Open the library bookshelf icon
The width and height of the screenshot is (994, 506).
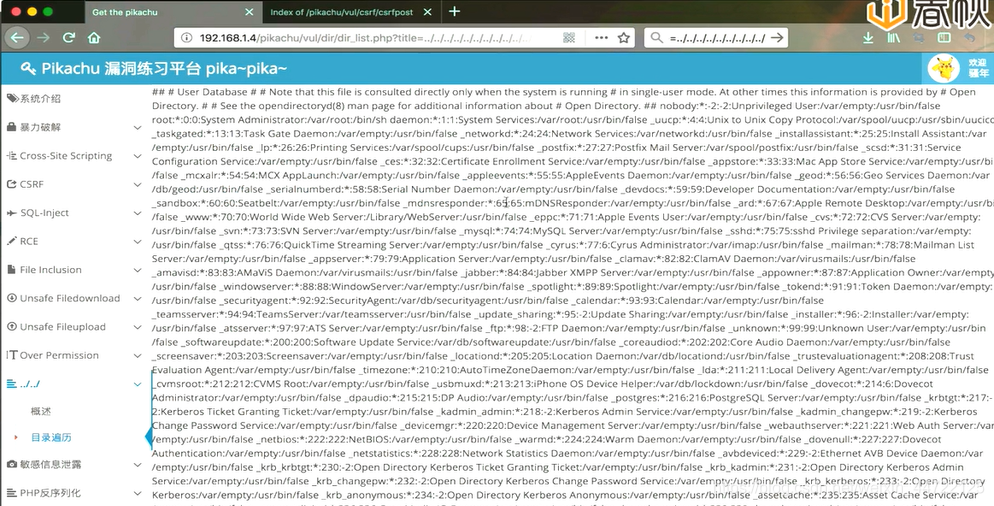click(894, 38)
